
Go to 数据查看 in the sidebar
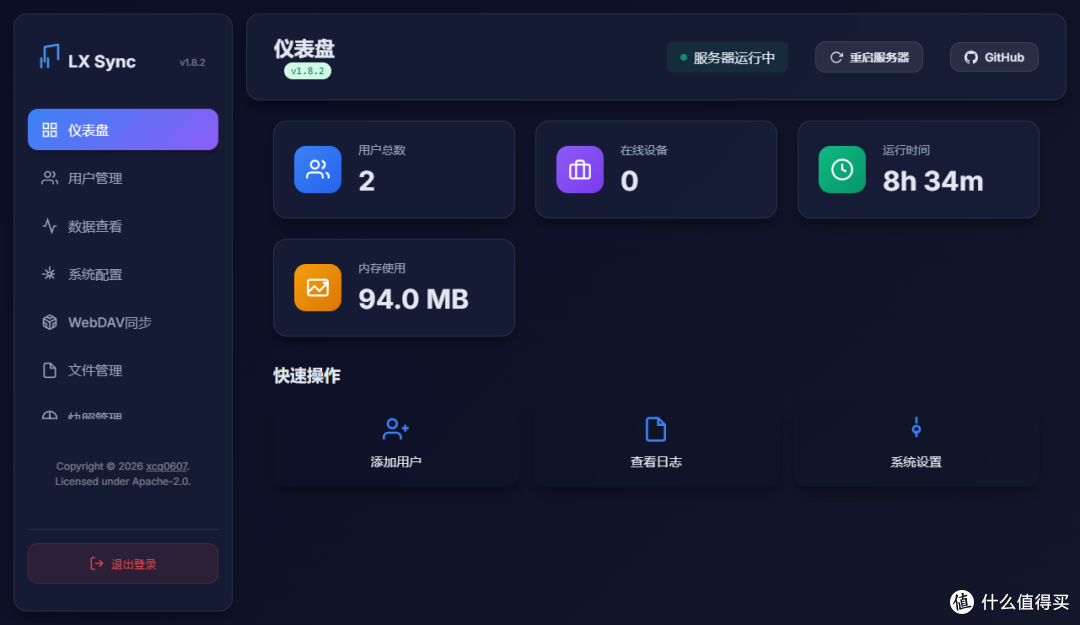point(123,226)
